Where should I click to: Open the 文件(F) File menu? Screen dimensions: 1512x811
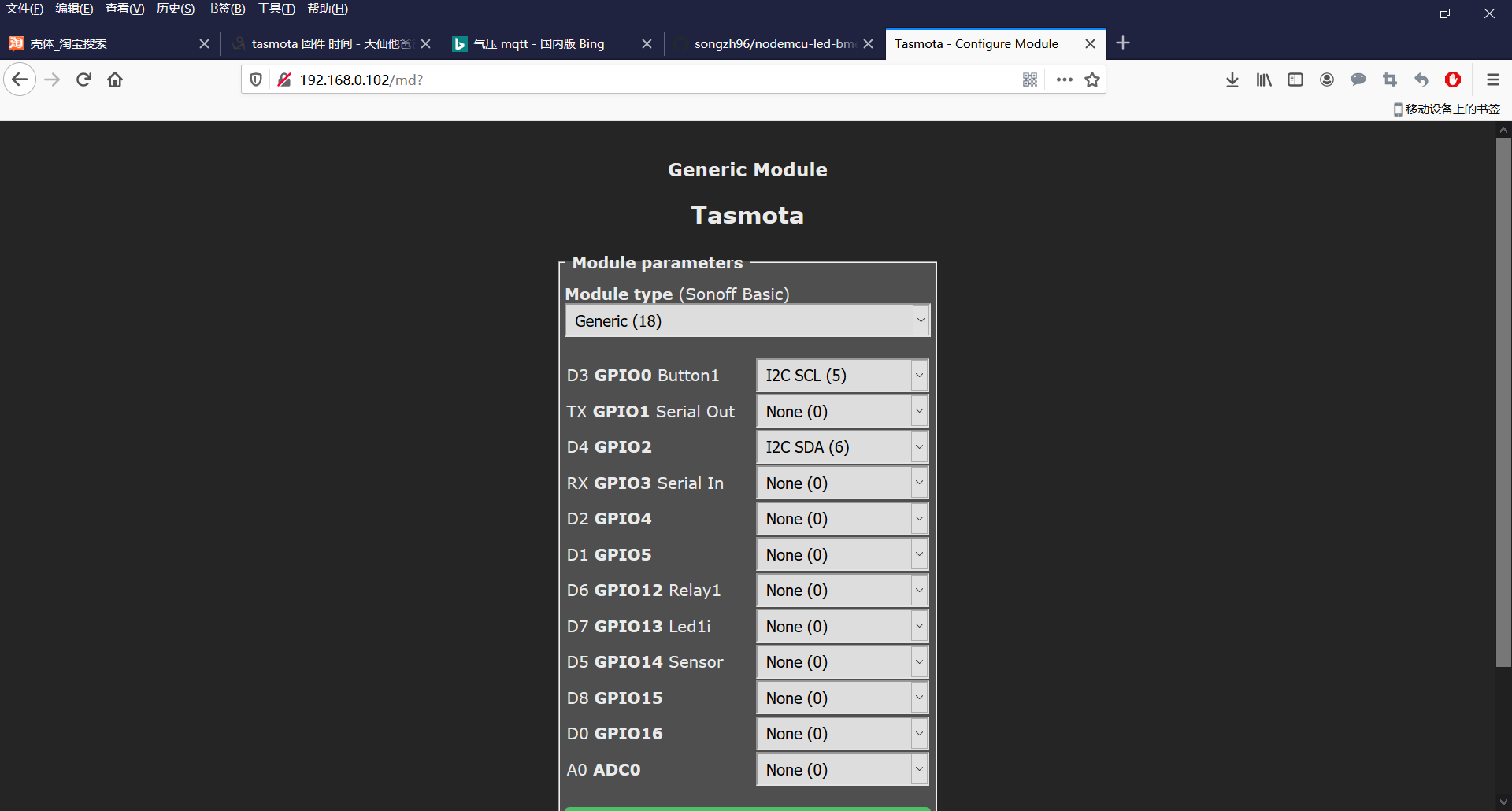(24, 9)
